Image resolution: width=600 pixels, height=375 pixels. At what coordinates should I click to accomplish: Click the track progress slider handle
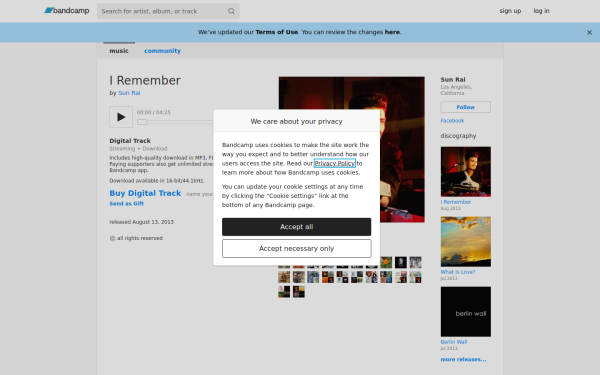pos(142,122)
